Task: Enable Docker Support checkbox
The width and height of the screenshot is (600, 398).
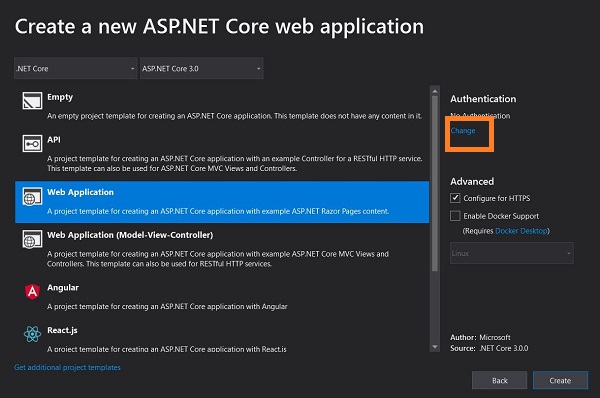Action: [455, 216]
